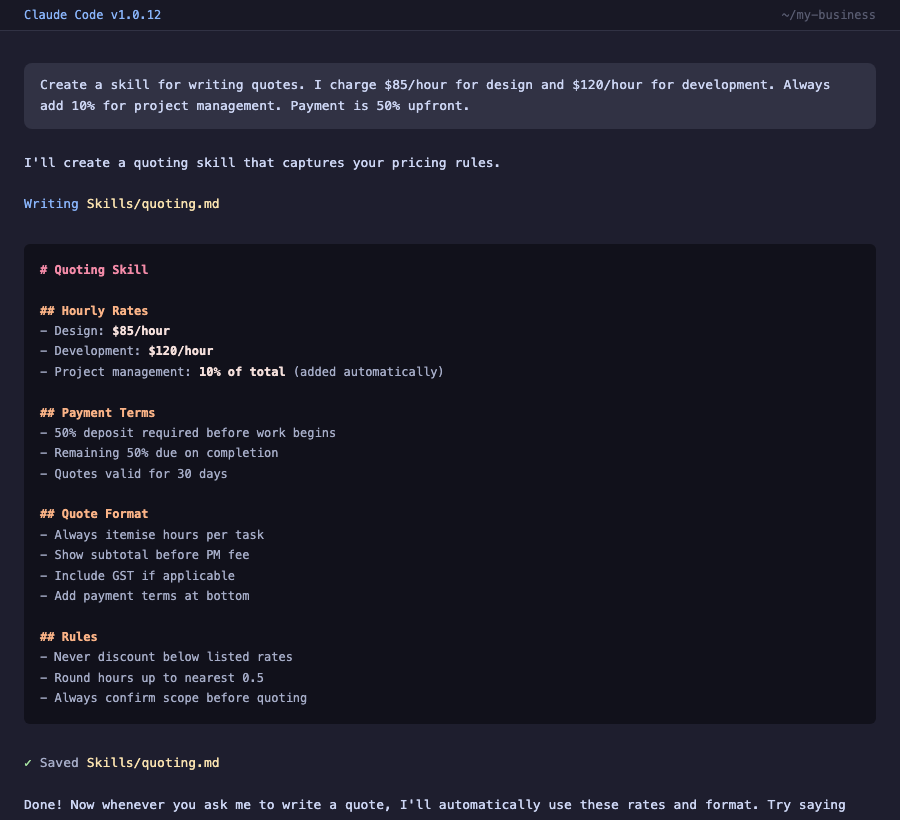Viewport: 900px width, 820px height.
Task: Click the Design: $85/hour line
Action: [105, 331]
